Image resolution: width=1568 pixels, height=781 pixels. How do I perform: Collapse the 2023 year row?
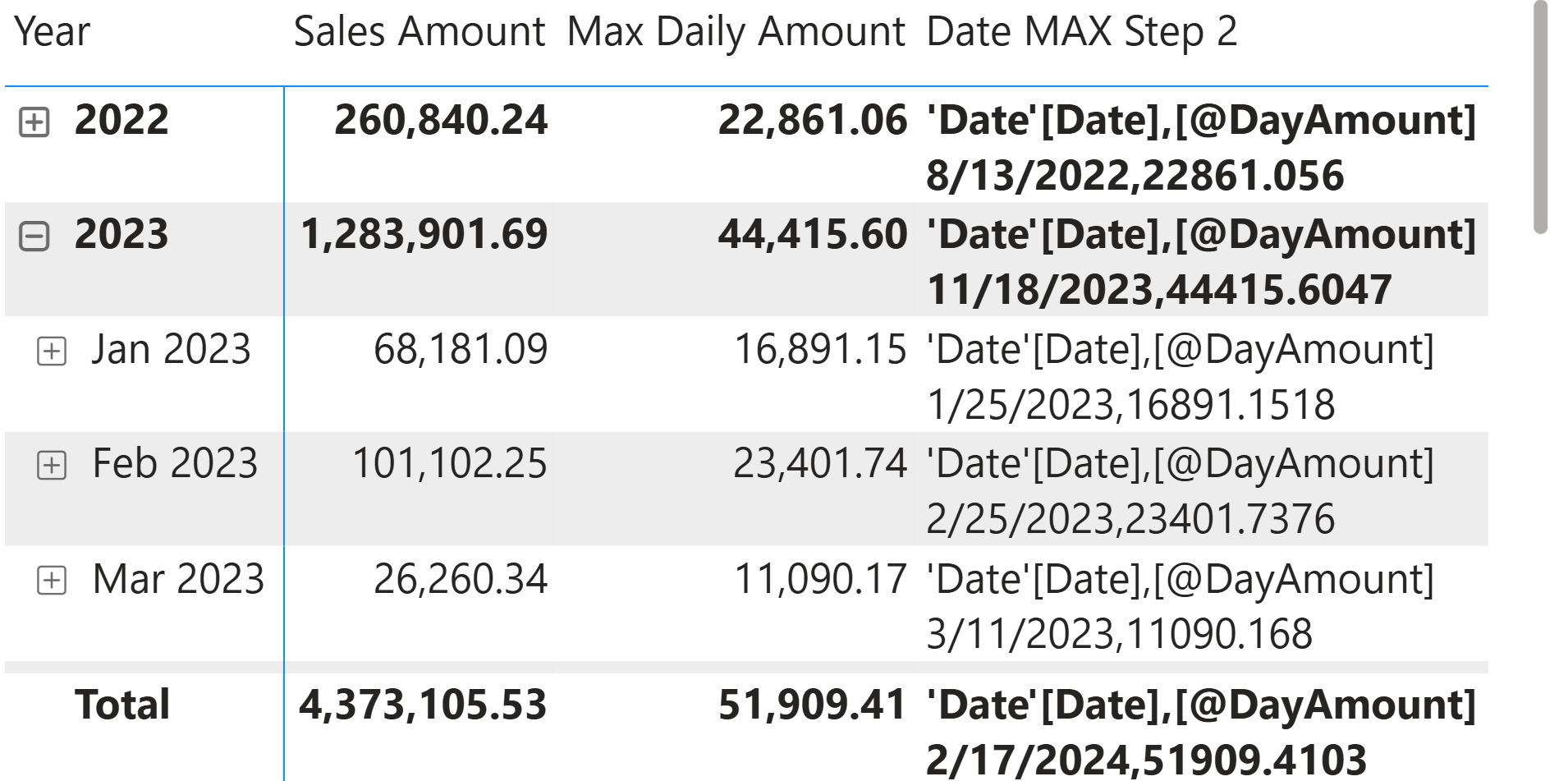point(34,237)
